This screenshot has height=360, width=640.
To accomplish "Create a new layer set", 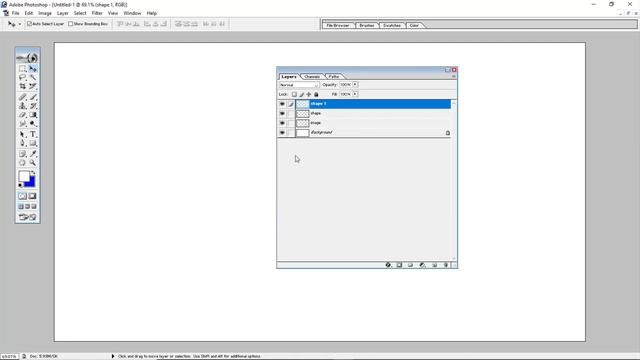I will [x=411, y=265].
